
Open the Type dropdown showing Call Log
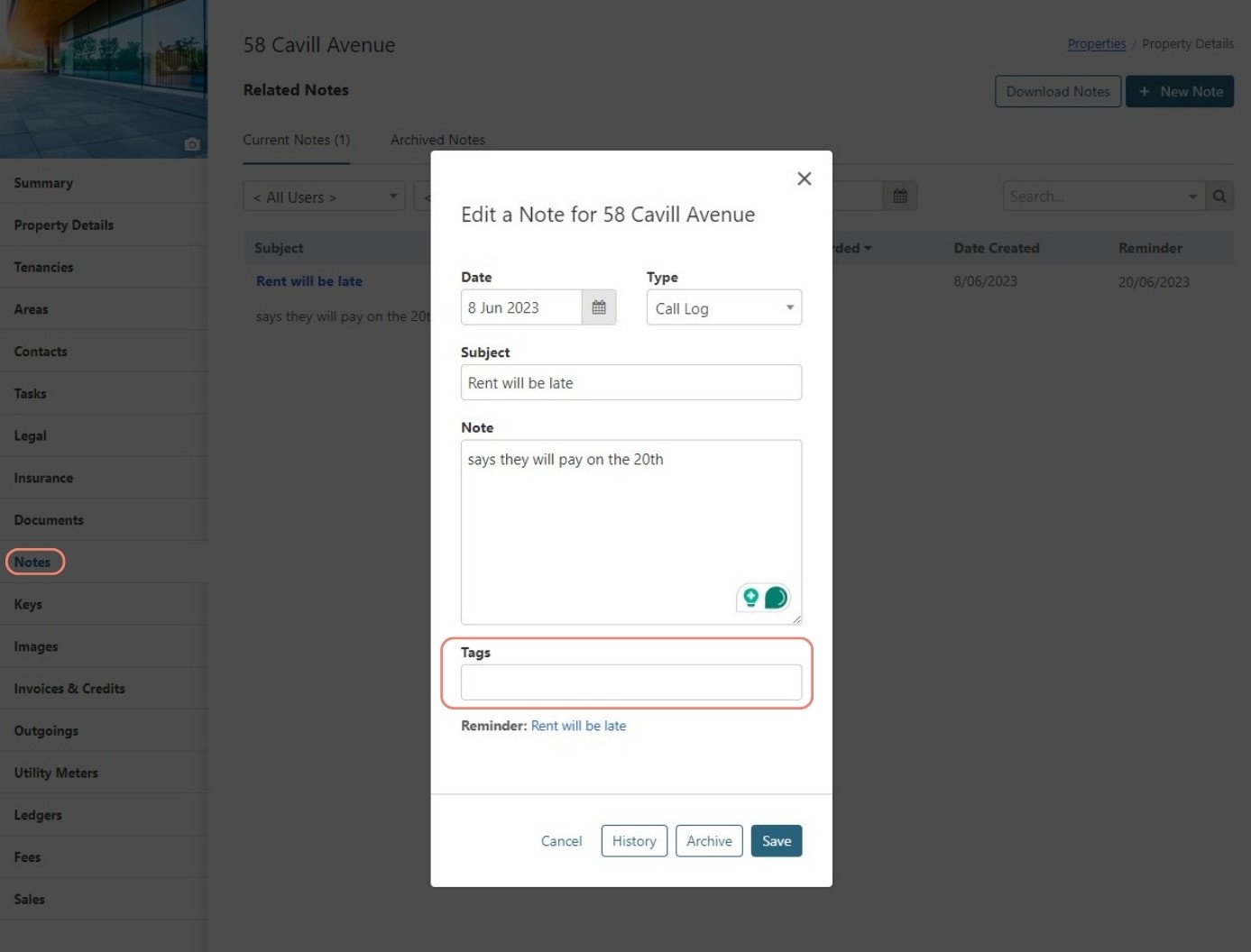pos(723,307)
